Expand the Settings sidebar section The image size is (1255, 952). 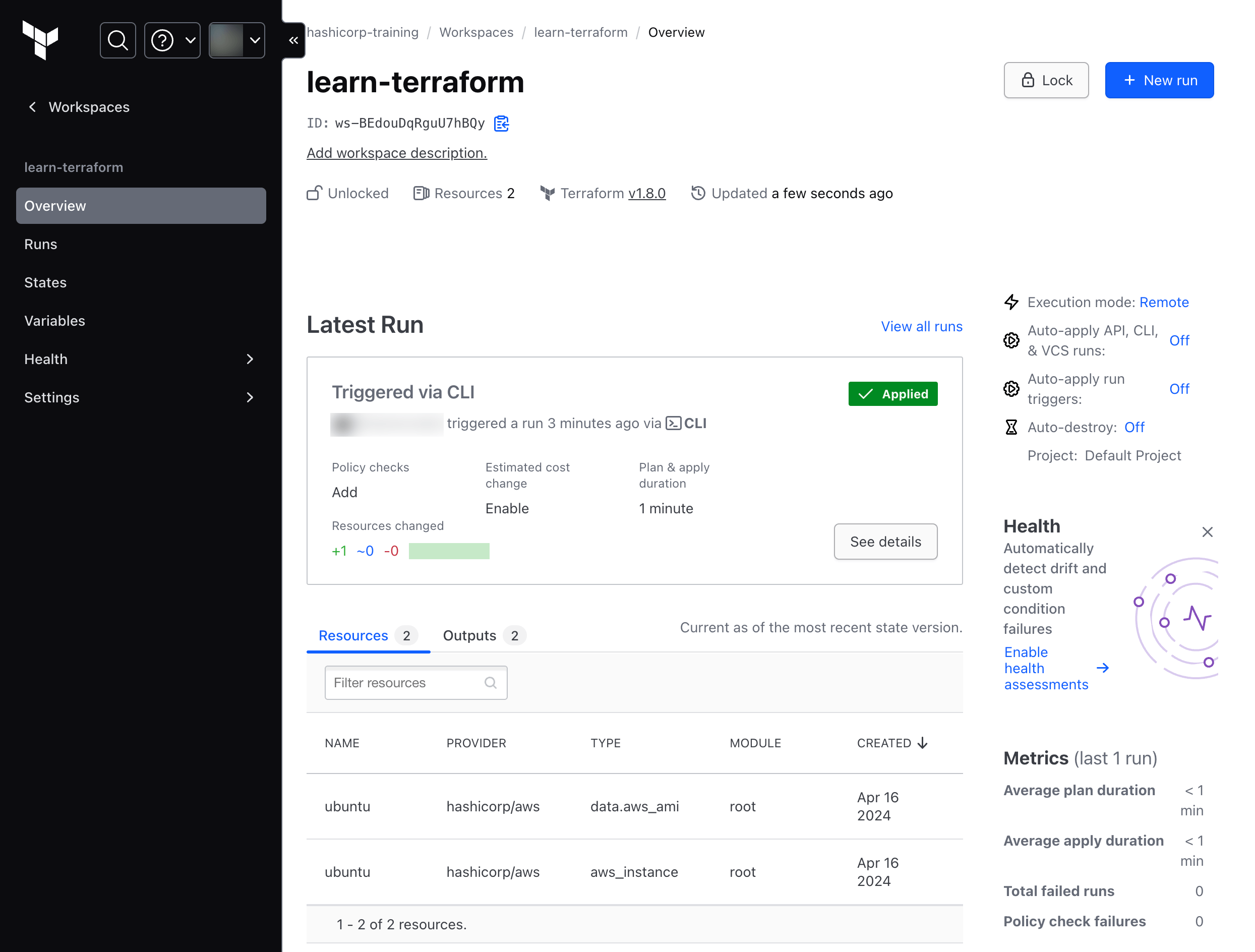pyautogui.click(x=250, y=397)
